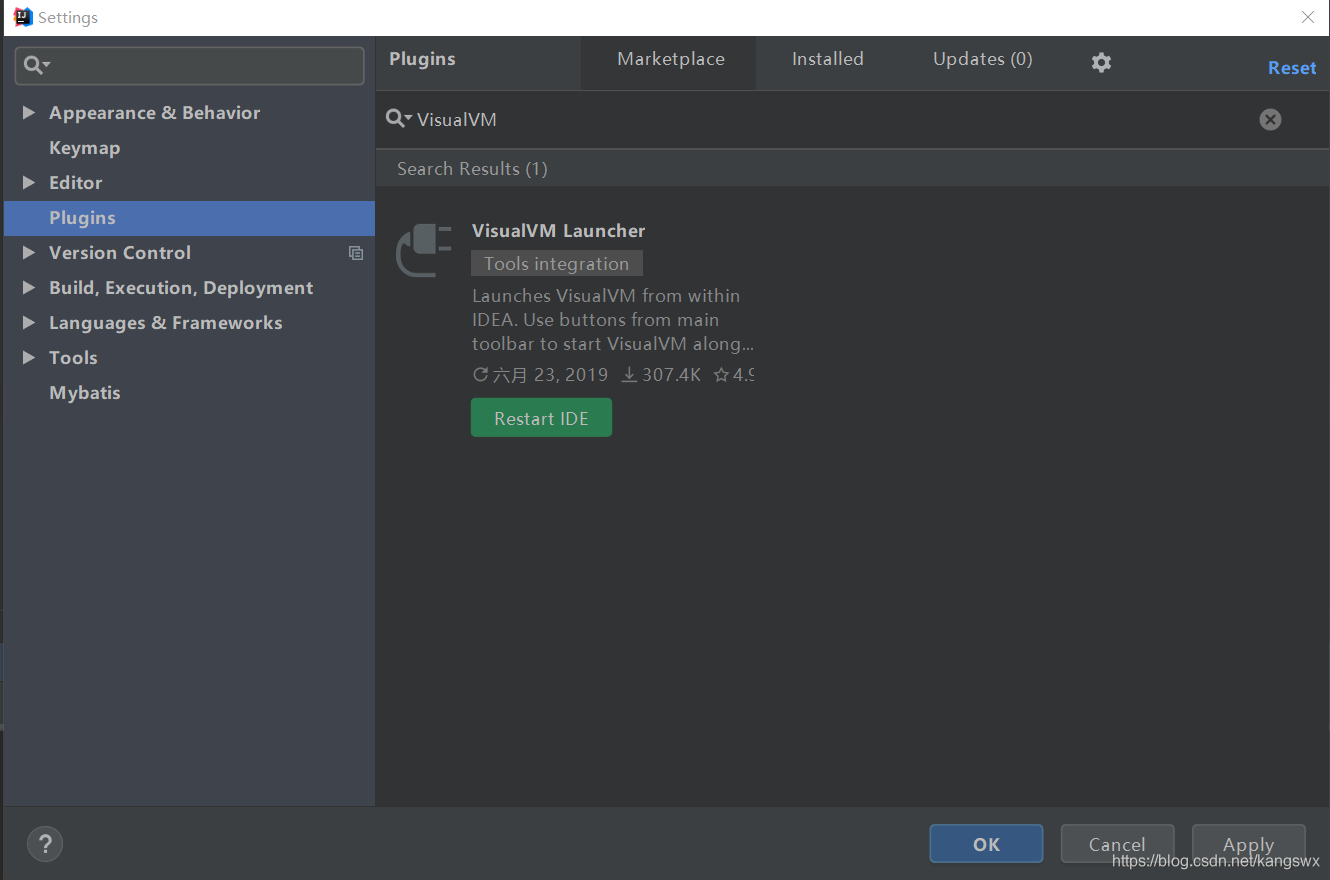Apply the settings changes
Screen dimensions: 1330x880
click(1248, 844)
